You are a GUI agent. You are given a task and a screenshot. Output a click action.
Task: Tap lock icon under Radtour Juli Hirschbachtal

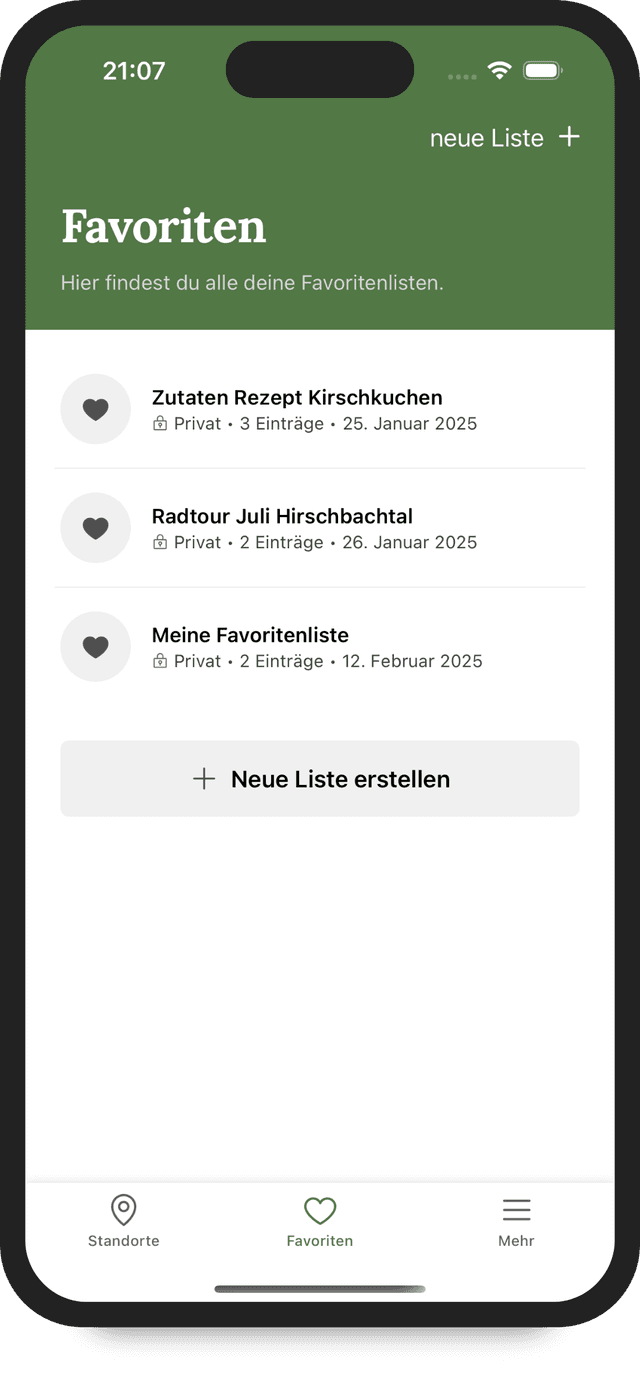pyautogui.click(x=160, y=543)
